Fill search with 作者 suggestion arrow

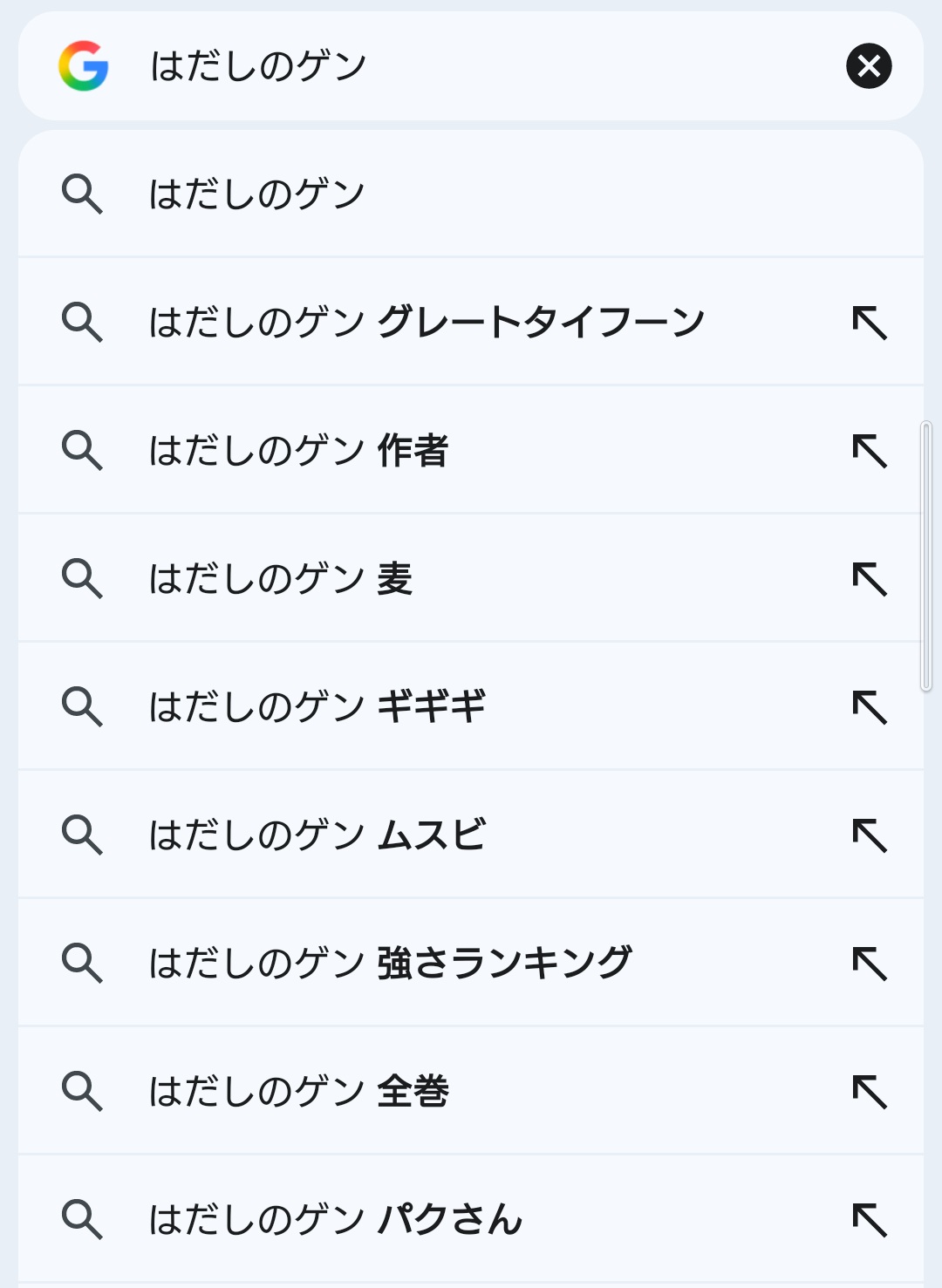click(870, 451)
